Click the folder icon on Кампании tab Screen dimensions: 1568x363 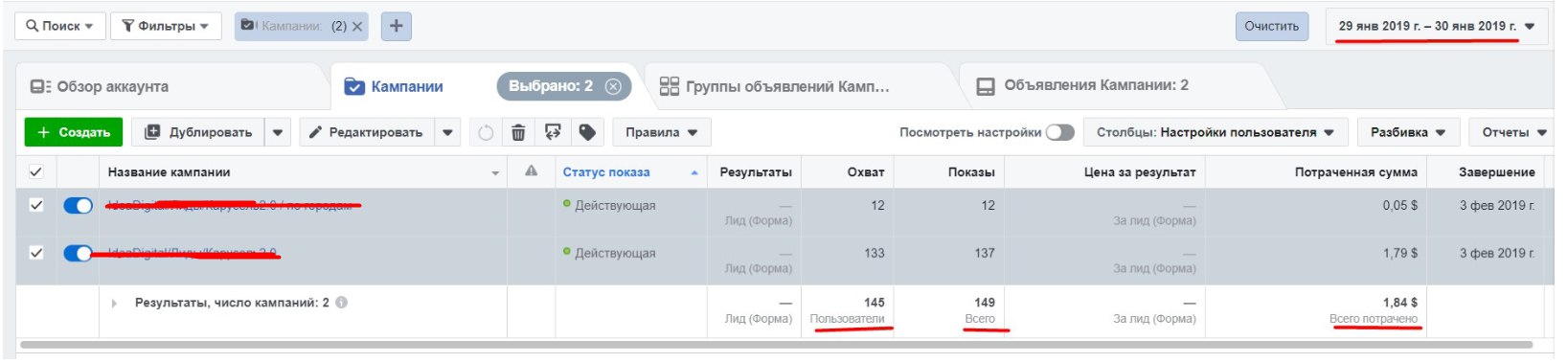[x=353, y=87]
